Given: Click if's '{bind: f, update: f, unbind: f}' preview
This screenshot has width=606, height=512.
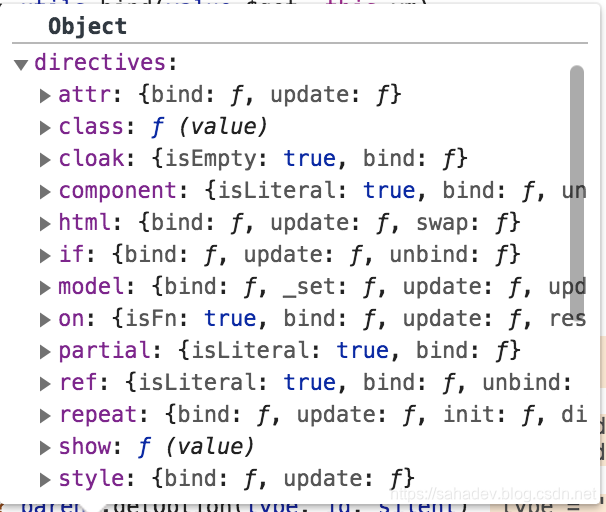Looking at the screenshot, I should point(316,255).
